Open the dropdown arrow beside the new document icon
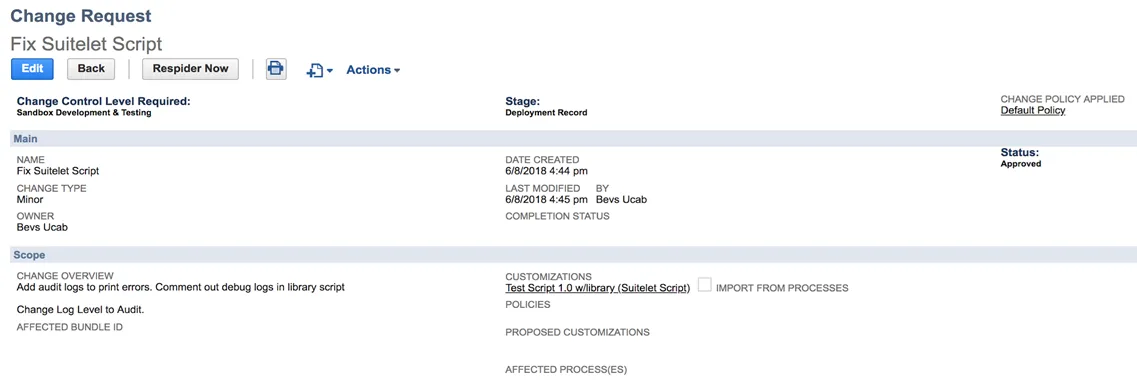The image size is (1137, 383). [x=330, y=71]
